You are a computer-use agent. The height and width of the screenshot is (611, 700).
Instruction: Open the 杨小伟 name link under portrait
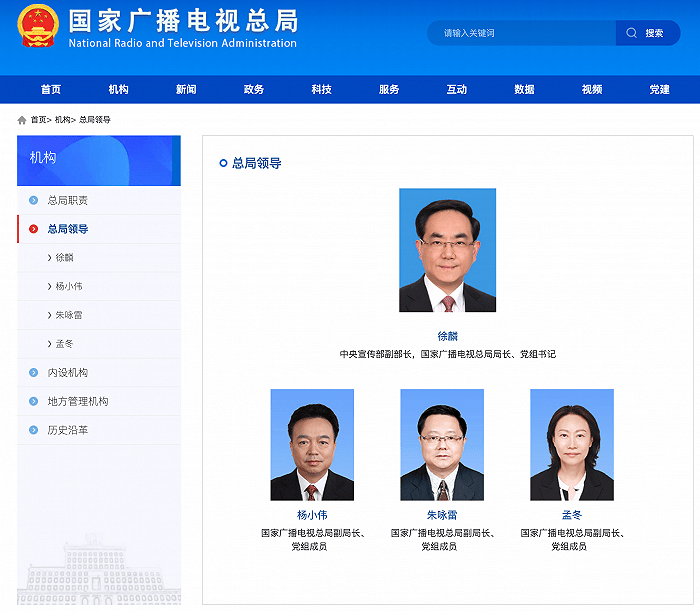pos(312,515)
